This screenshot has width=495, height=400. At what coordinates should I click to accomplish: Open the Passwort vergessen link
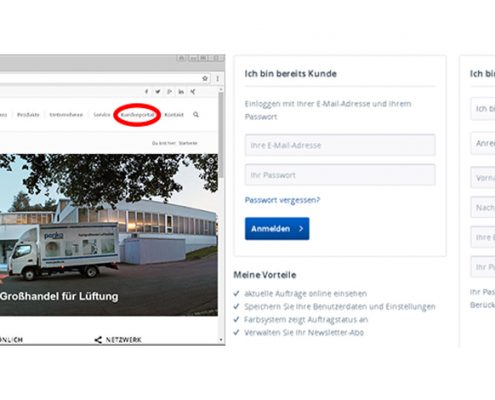coord(282,200)
